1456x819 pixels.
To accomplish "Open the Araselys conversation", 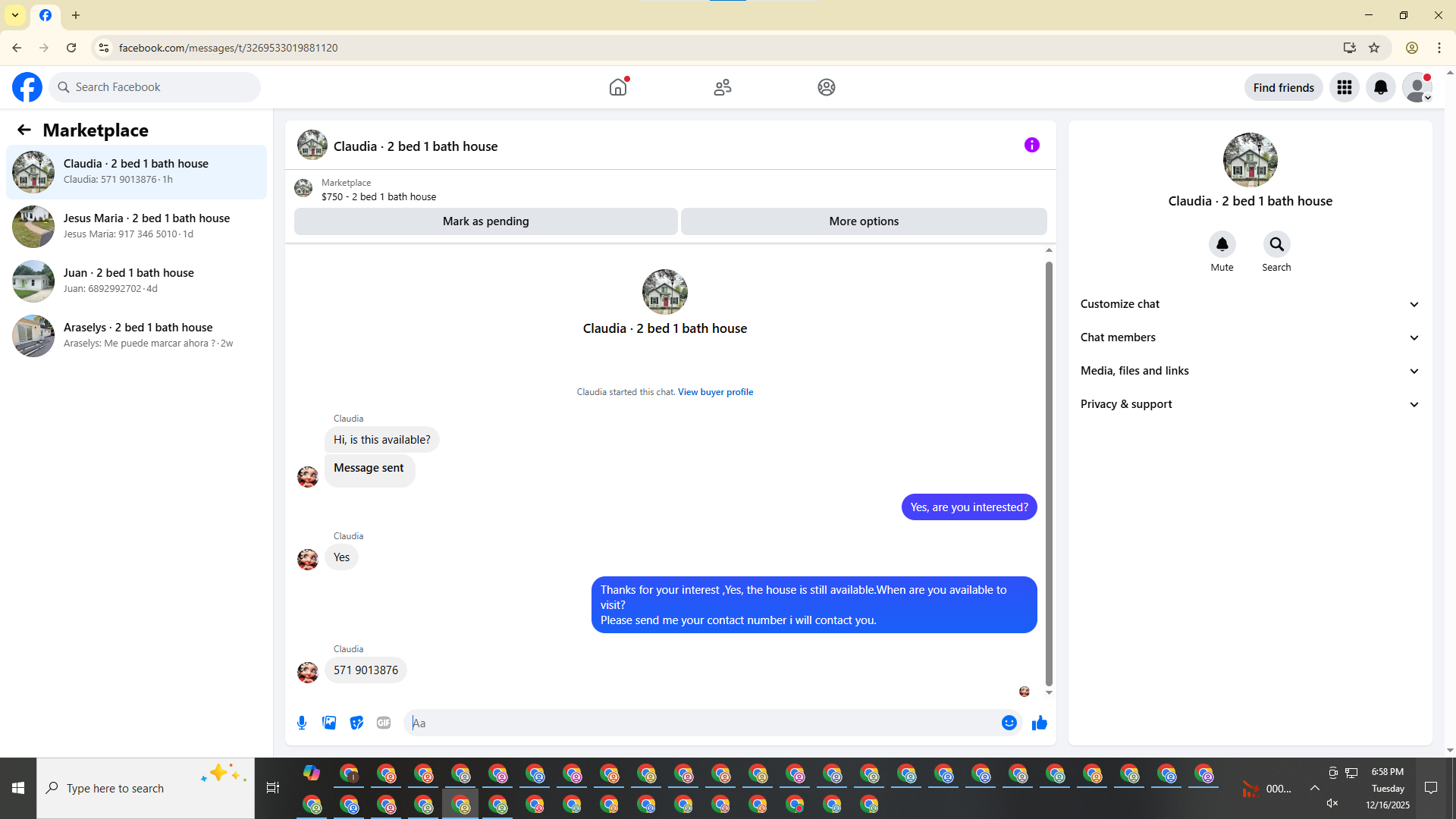I will [x=136, y=336].
